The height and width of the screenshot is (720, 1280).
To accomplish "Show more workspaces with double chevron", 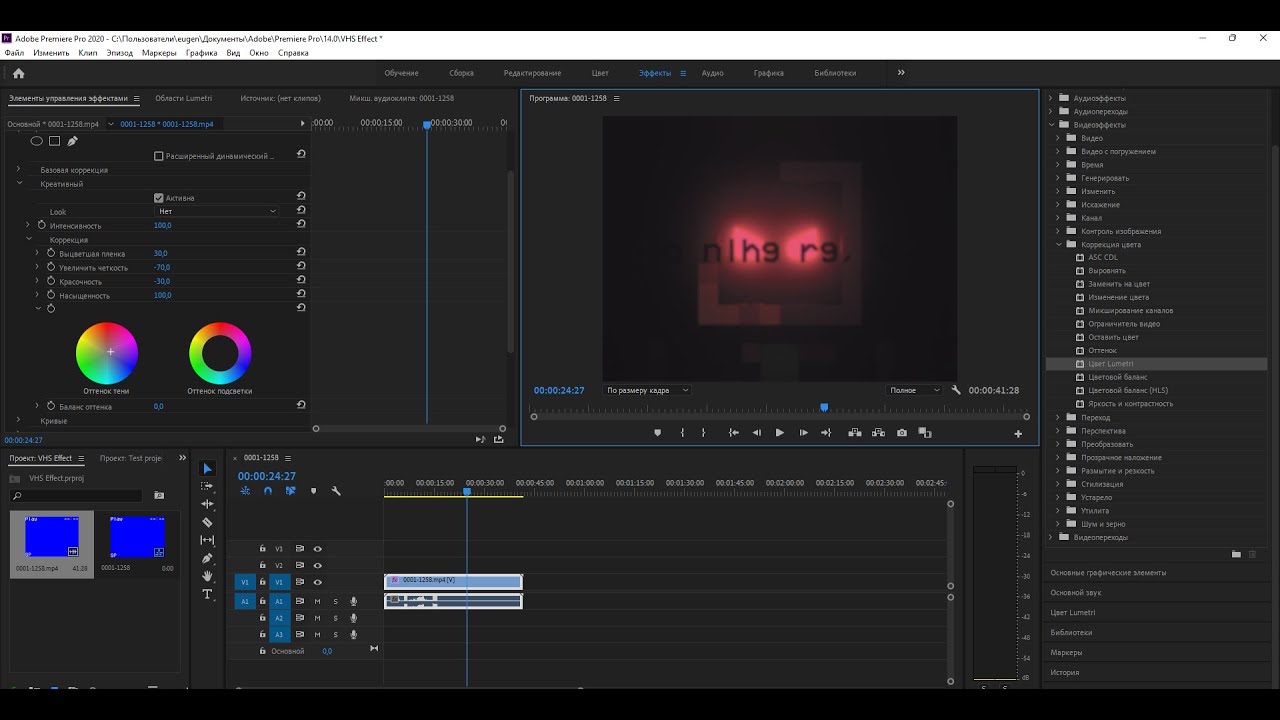I will point(901,73).
